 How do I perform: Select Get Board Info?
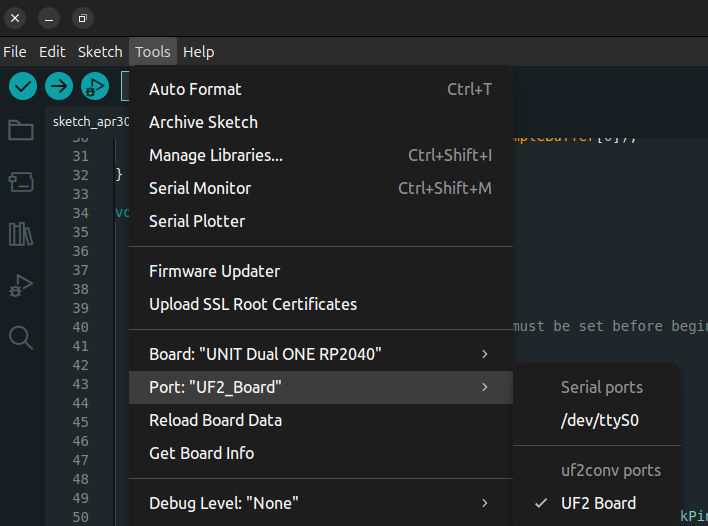pos(321,453)
